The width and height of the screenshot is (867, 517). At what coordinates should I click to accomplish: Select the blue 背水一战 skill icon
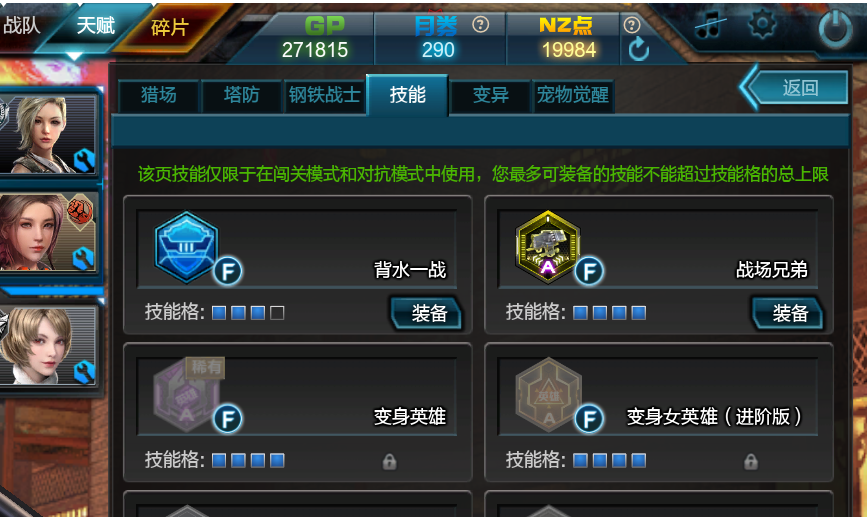186,247
